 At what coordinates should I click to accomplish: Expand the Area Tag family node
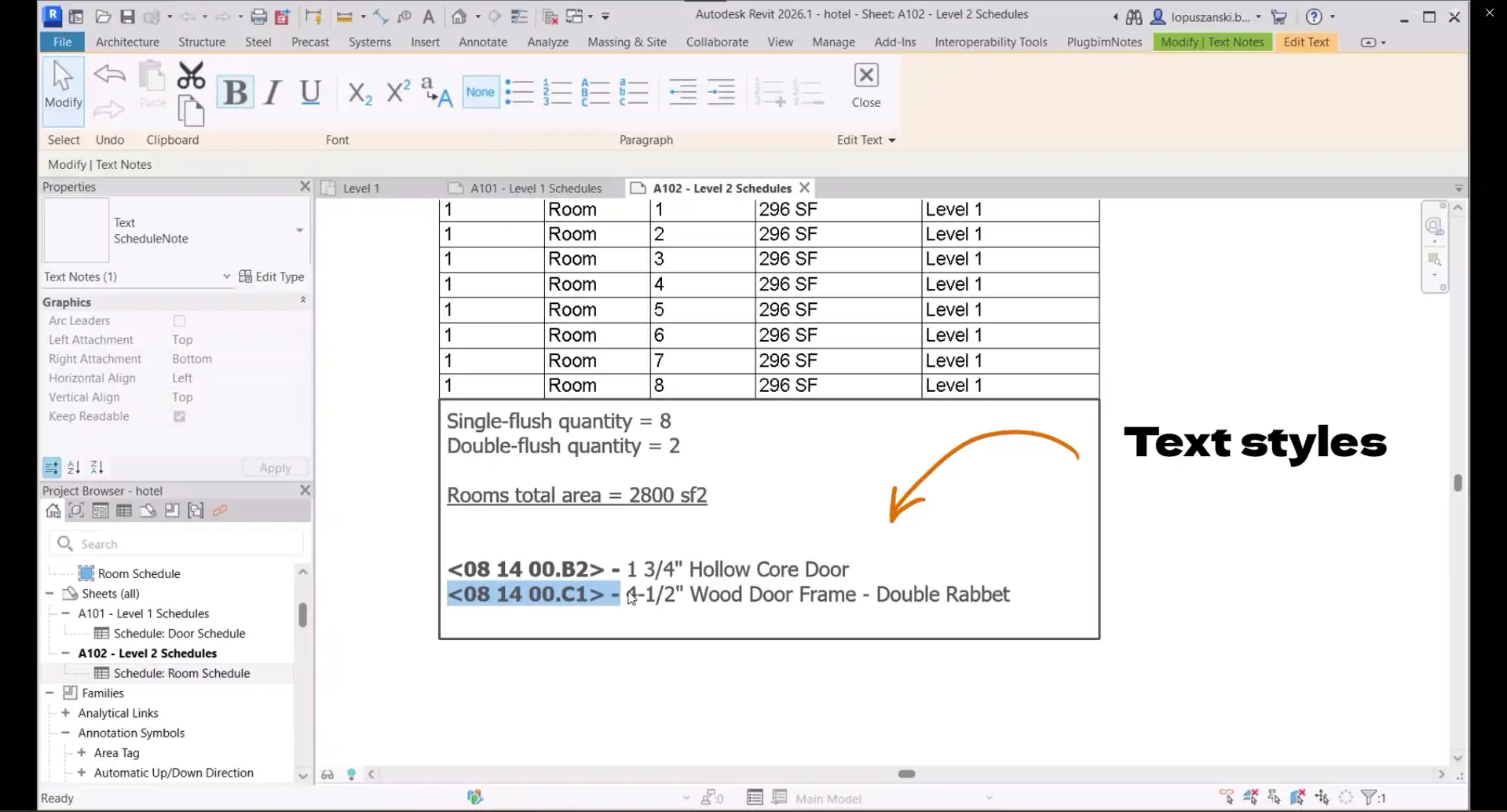tap(82, 752)
